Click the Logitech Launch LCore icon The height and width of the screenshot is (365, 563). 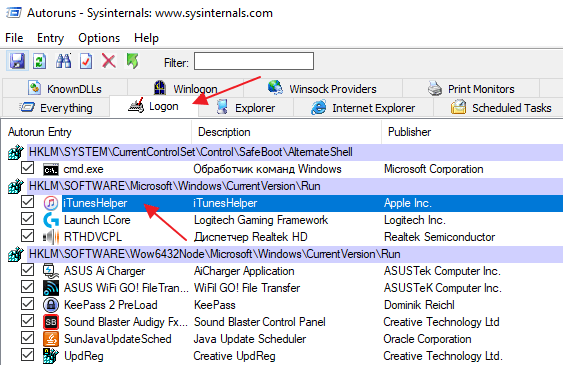click(51, 220)
